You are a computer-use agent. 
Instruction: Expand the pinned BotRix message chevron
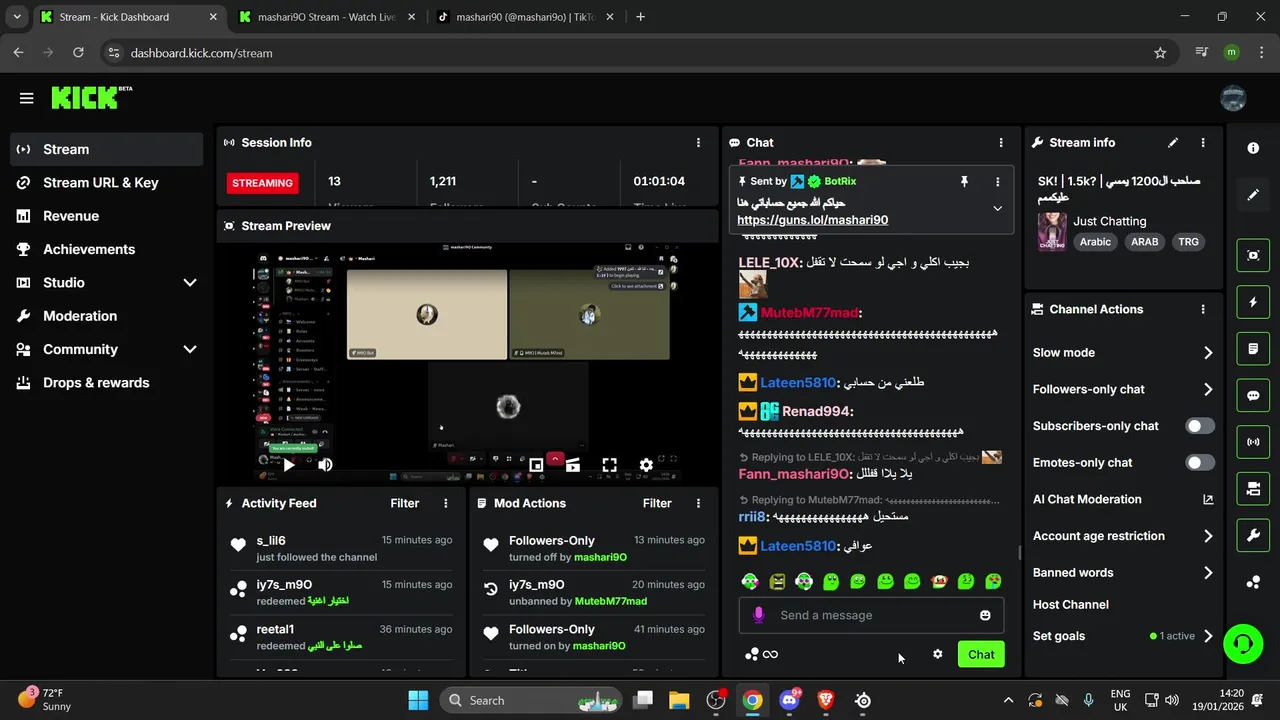click(997, 208)
